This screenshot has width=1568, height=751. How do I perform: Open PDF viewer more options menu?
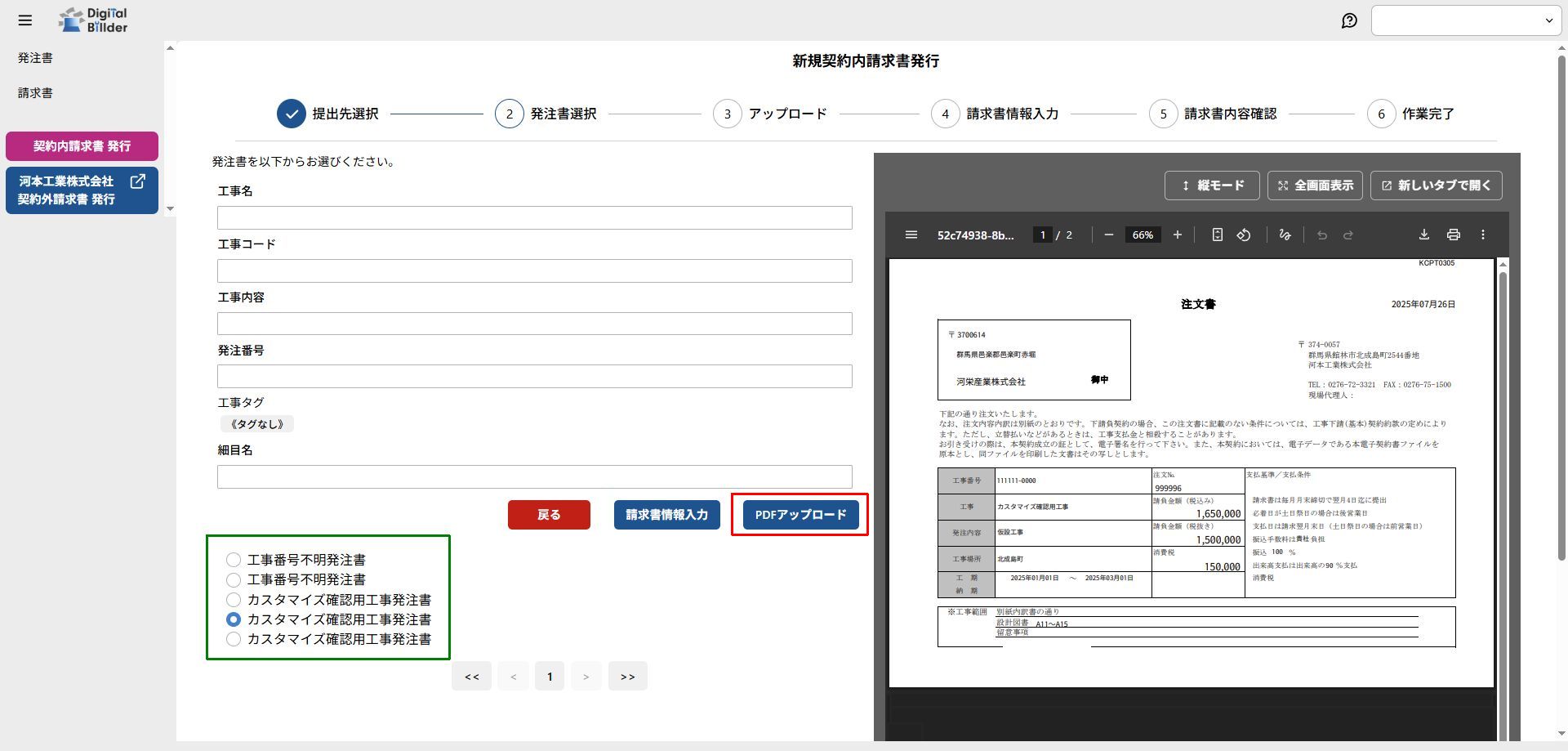click(1483, 235)
